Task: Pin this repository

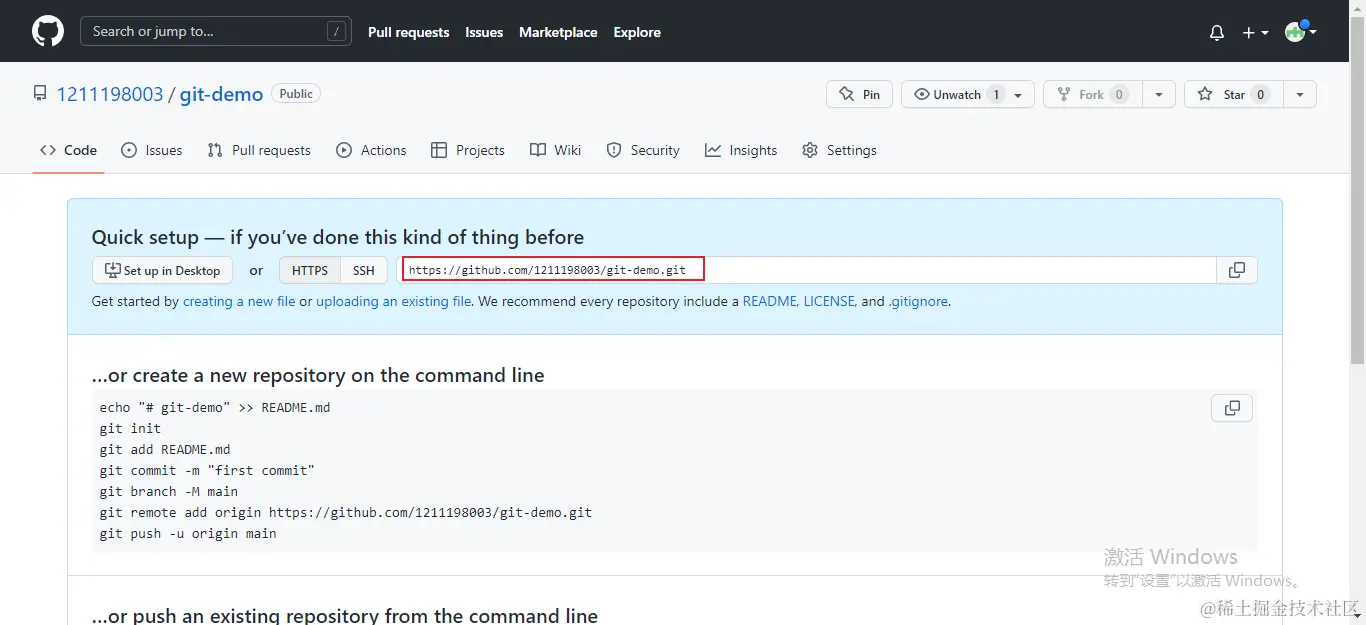Action: [859, 94]
